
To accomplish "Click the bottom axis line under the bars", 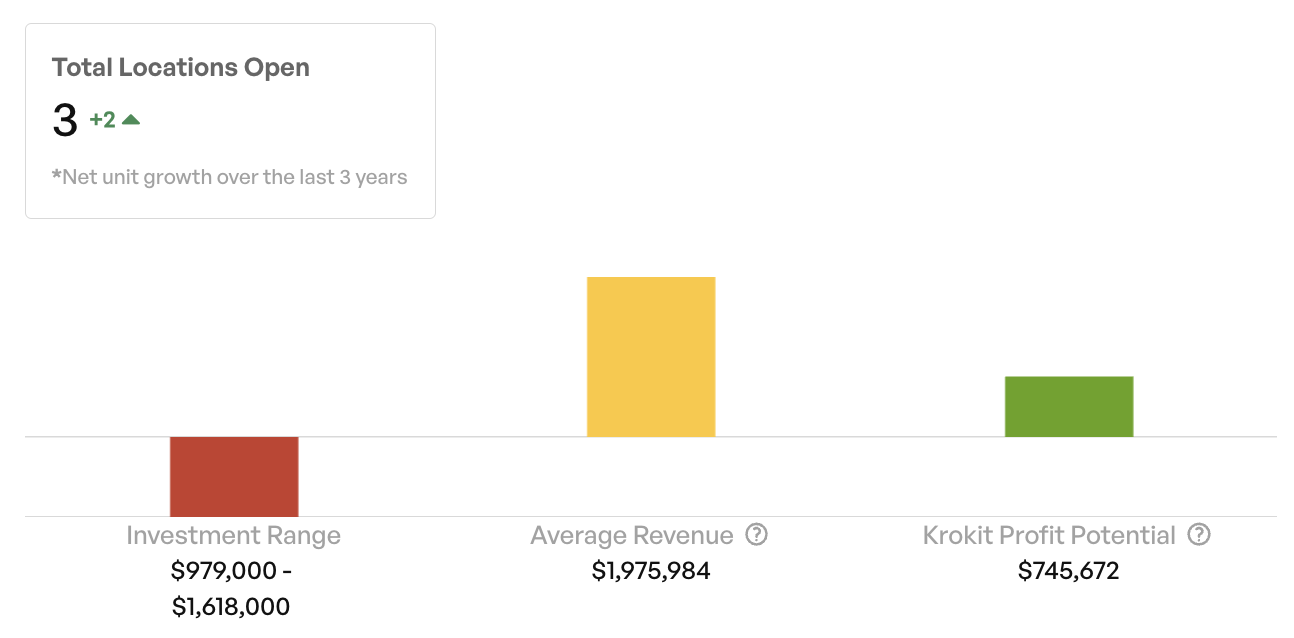I will point(450,516).
